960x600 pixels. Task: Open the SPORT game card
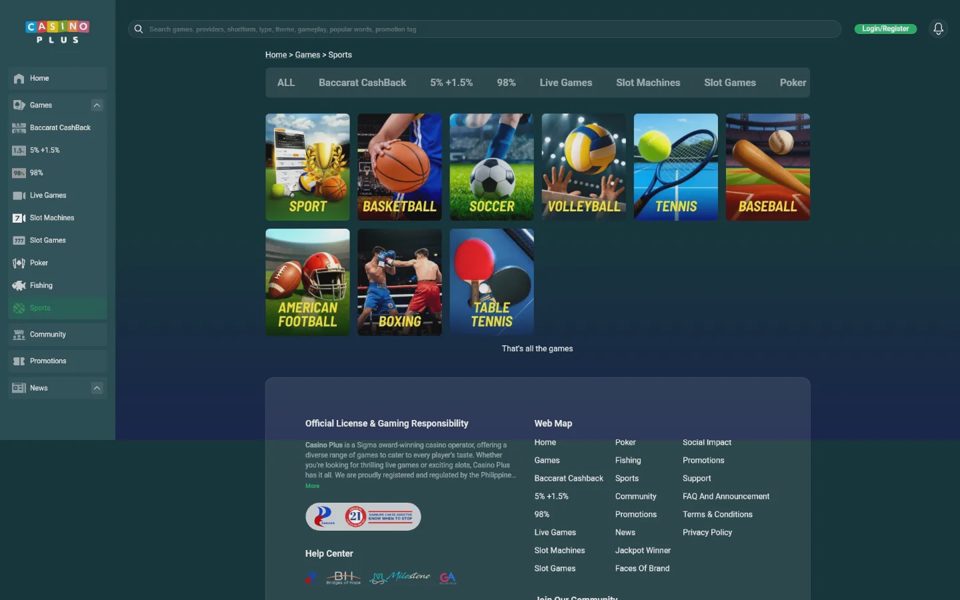307,167
